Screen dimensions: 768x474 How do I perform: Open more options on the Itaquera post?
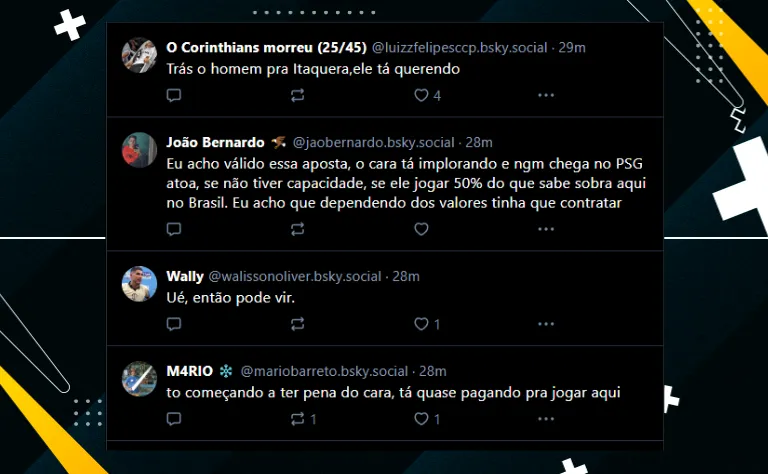pyautogui.click(x=546, y=95)
